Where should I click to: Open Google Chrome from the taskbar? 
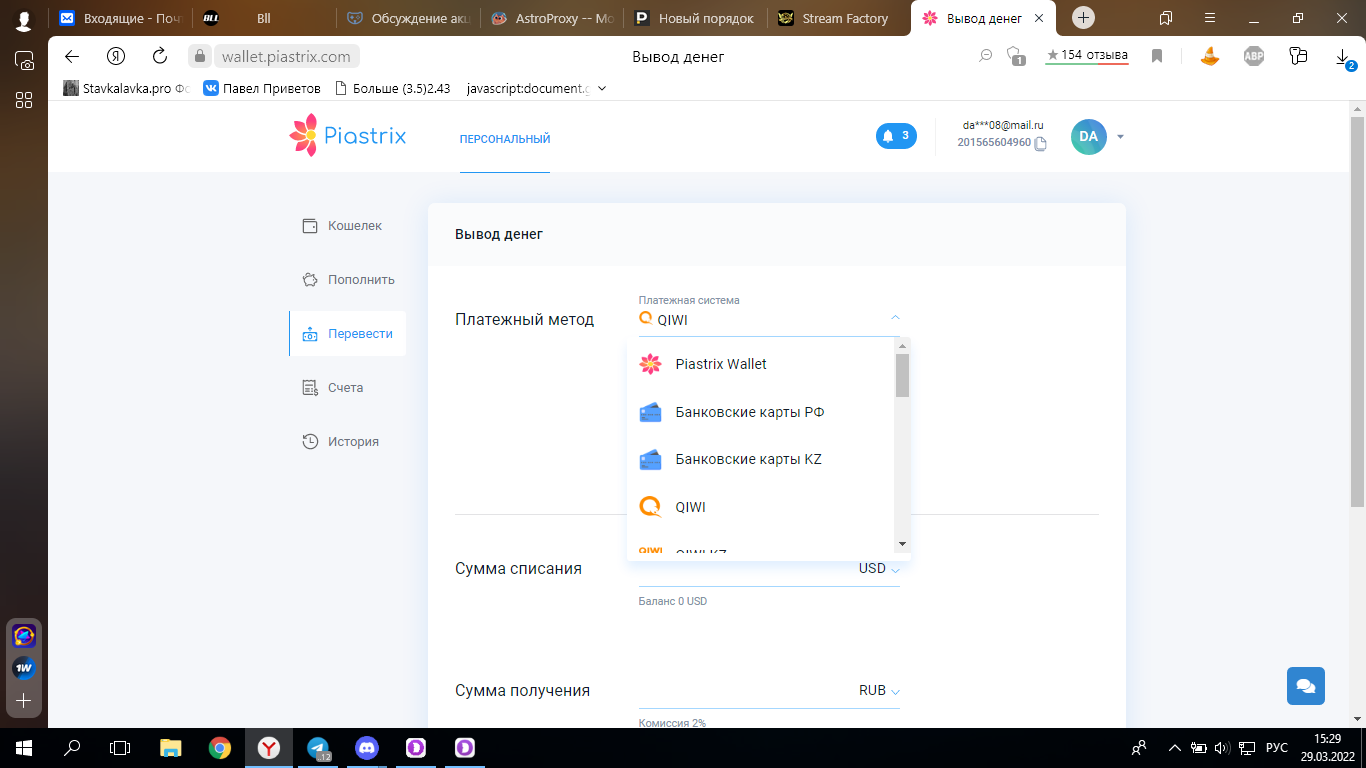220,747
